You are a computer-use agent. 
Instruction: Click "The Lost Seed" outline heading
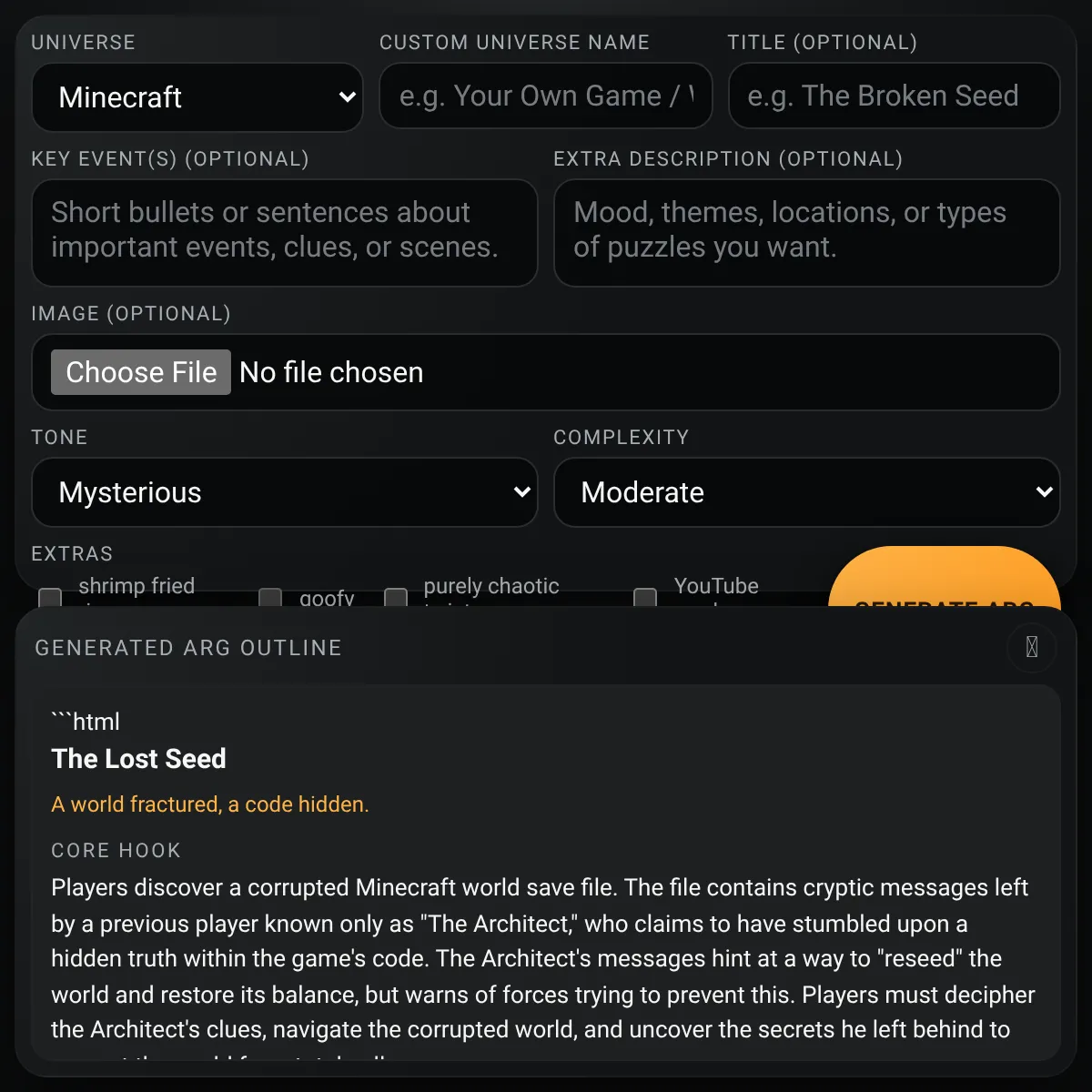[x=139, y=759]
